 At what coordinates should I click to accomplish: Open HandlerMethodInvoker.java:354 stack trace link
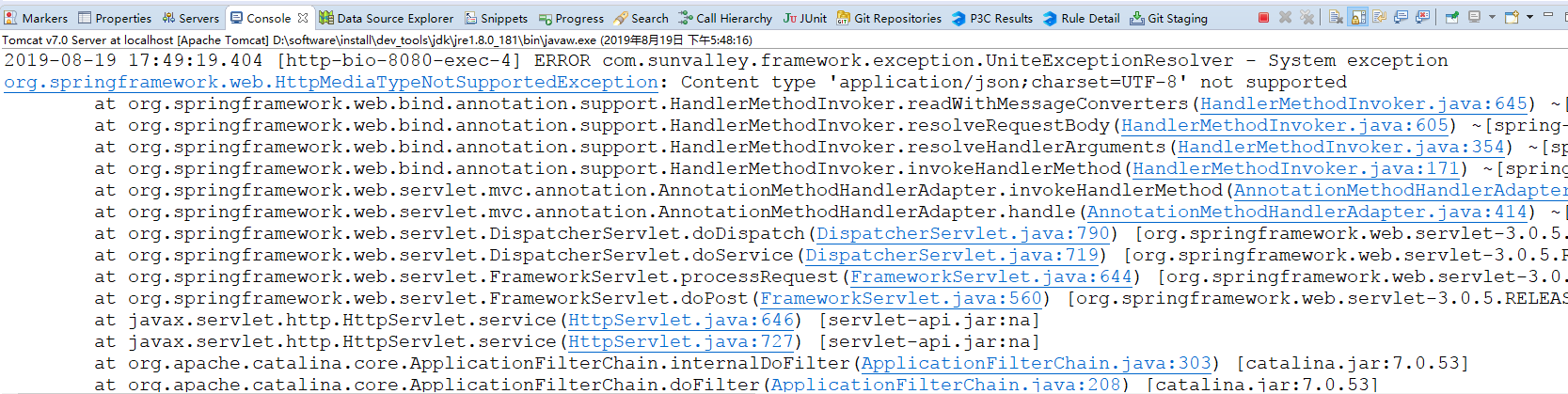1341,147
